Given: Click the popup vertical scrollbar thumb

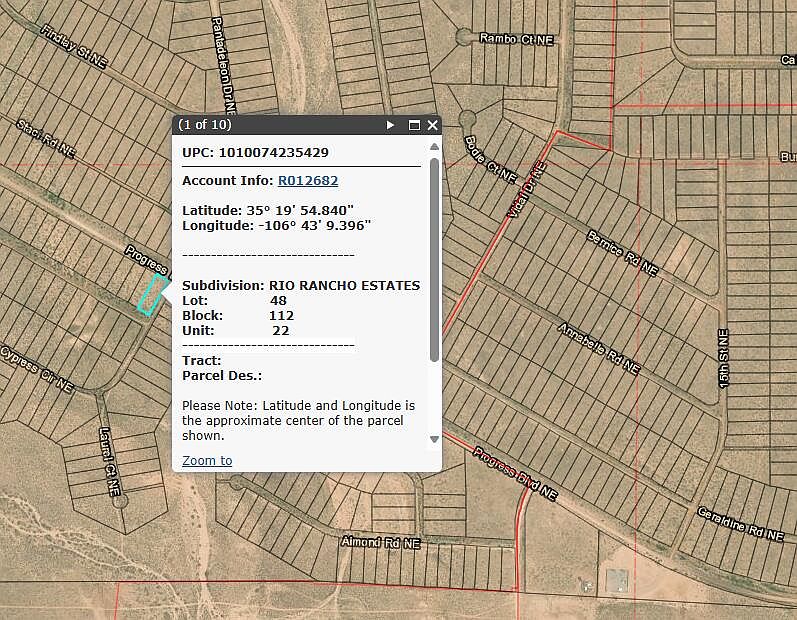Looking at the screenshot, I should coord(434,260).
